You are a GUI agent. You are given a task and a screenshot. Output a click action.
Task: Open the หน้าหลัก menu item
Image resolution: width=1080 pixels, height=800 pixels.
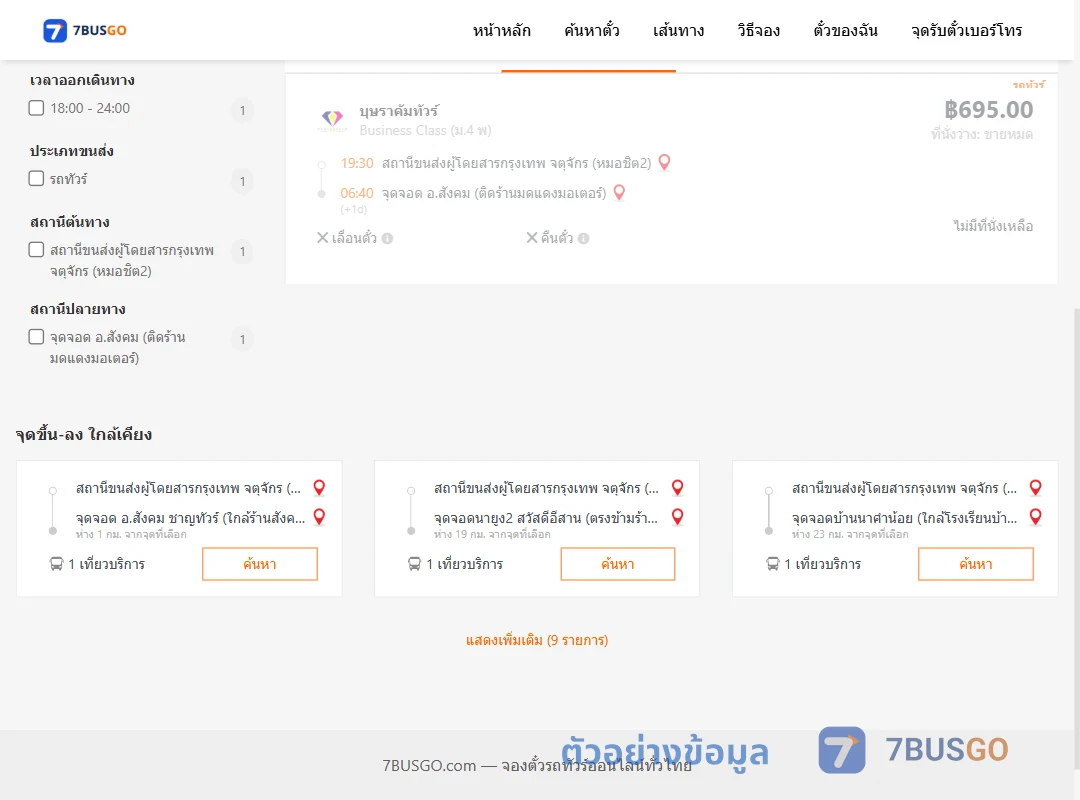click(501, 30)
